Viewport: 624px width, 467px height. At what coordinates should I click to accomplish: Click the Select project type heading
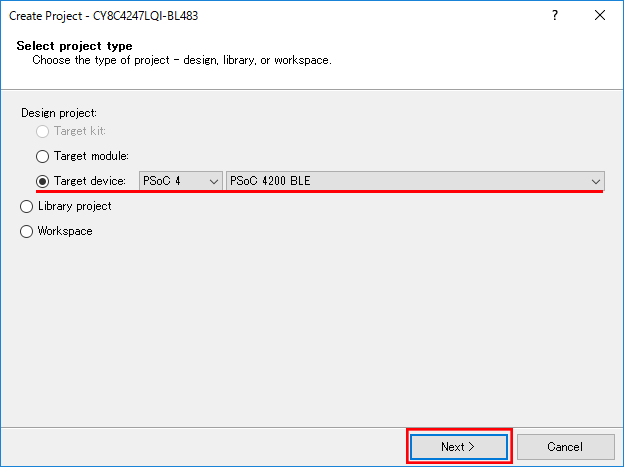point(74,46)
